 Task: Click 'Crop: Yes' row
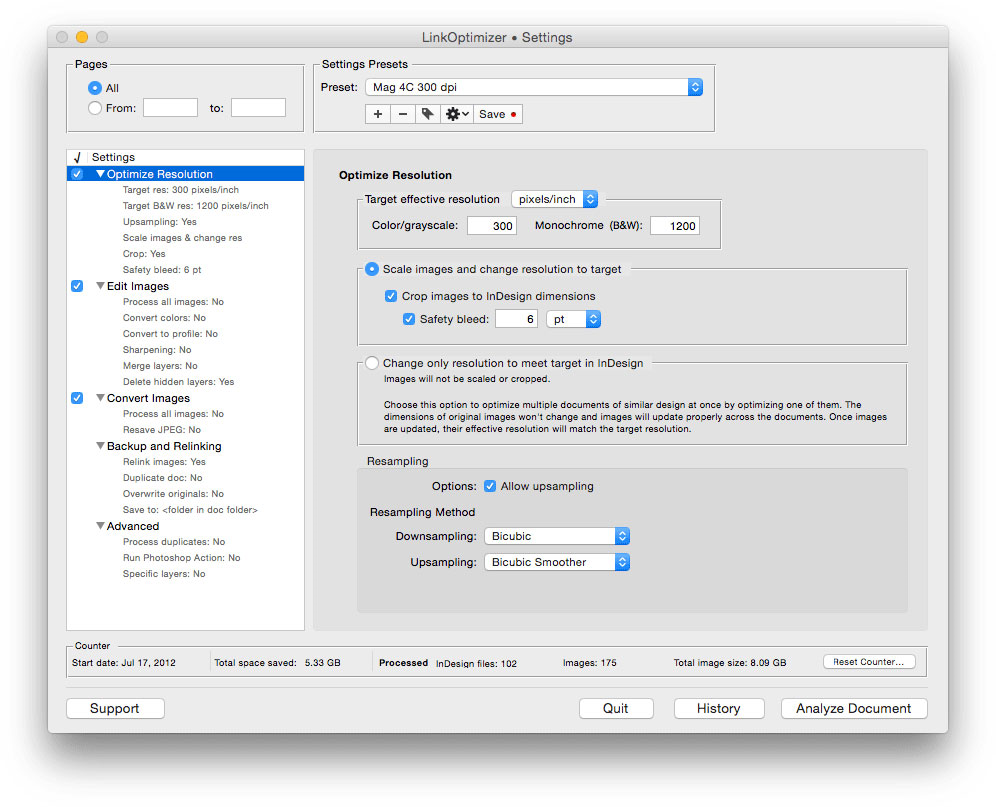[x=144, y=254]
